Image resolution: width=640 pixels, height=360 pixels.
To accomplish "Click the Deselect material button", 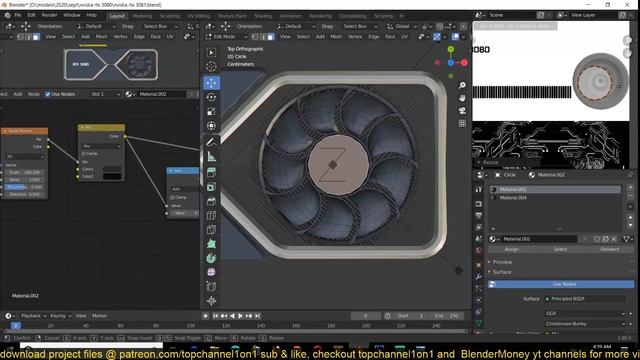I will click(x=609, y=249).
